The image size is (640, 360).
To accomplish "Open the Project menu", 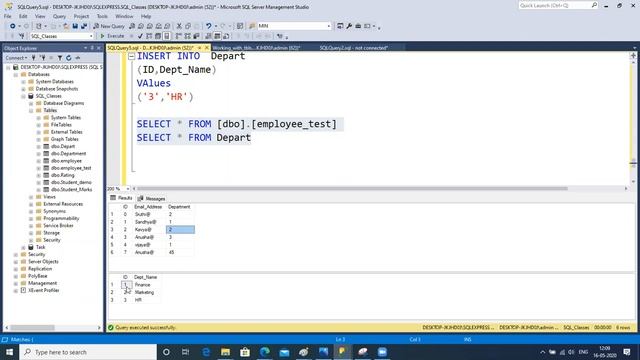I will click(x=81, y=16).
